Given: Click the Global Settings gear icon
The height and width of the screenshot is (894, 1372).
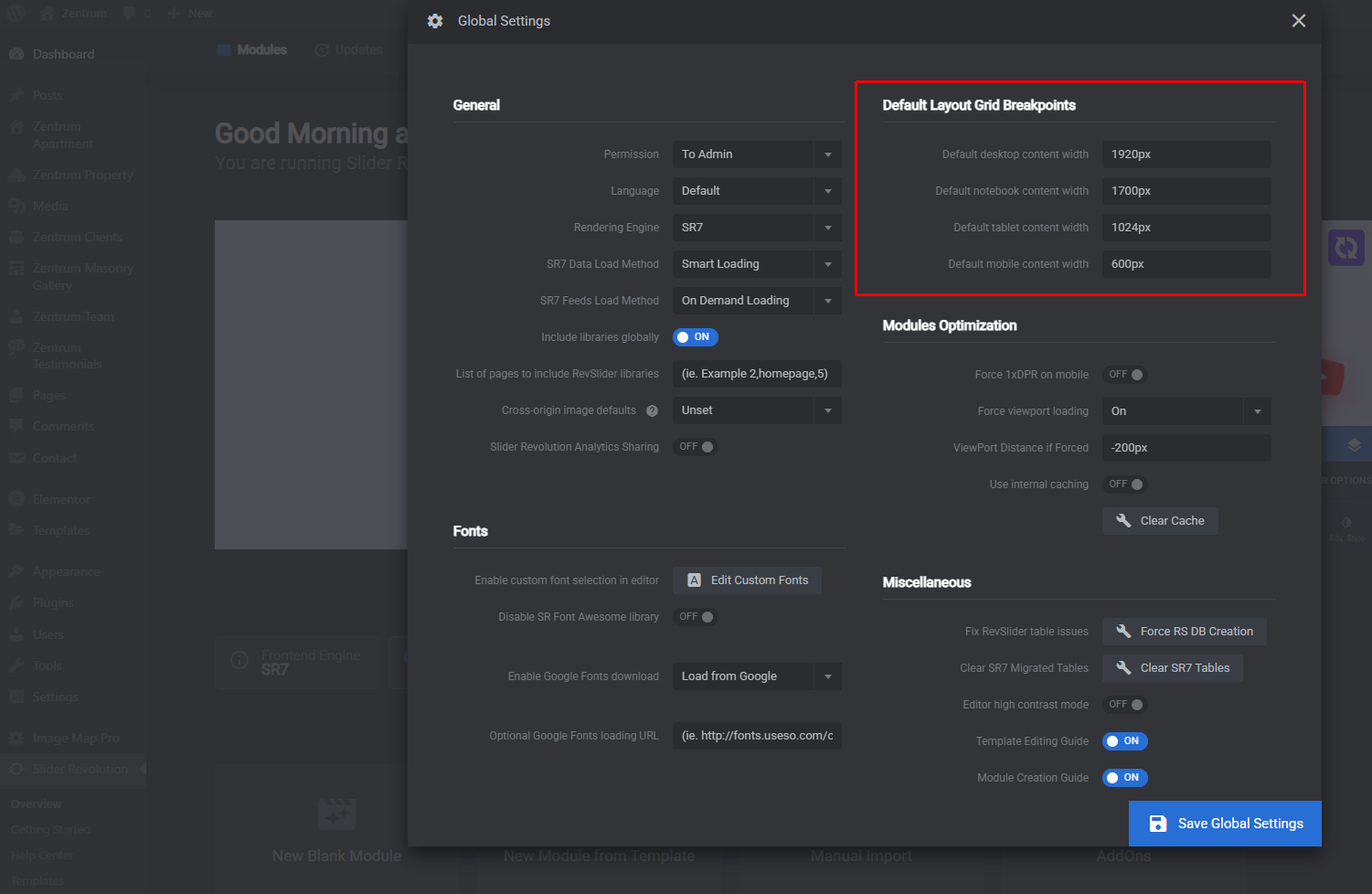Looking at the screenshot, I should tap(435, 21).
